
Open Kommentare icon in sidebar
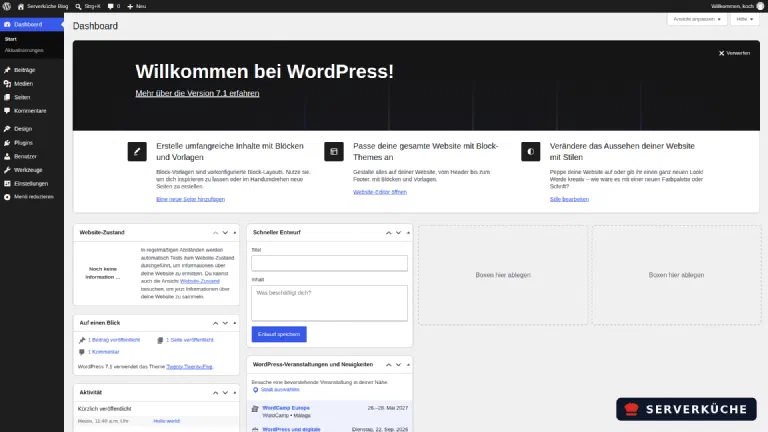[7, 111]
